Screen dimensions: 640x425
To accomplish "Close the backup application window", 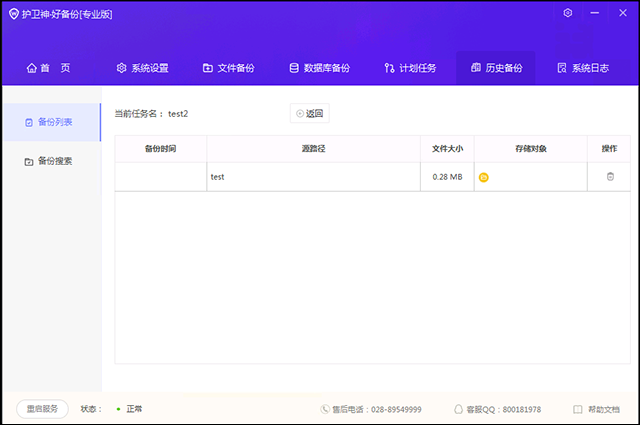I will [623, 13].
